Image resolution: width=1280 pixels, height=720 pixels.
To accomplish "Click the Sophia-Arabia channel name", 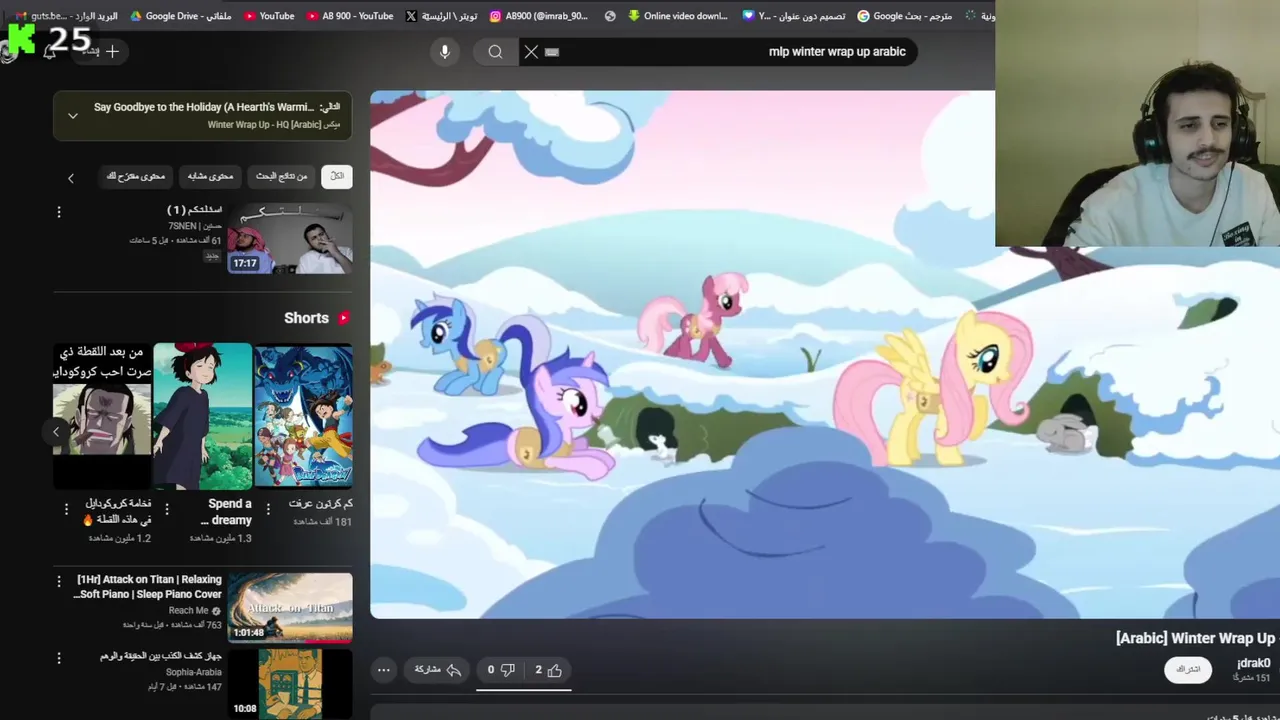I will [194, 672].
